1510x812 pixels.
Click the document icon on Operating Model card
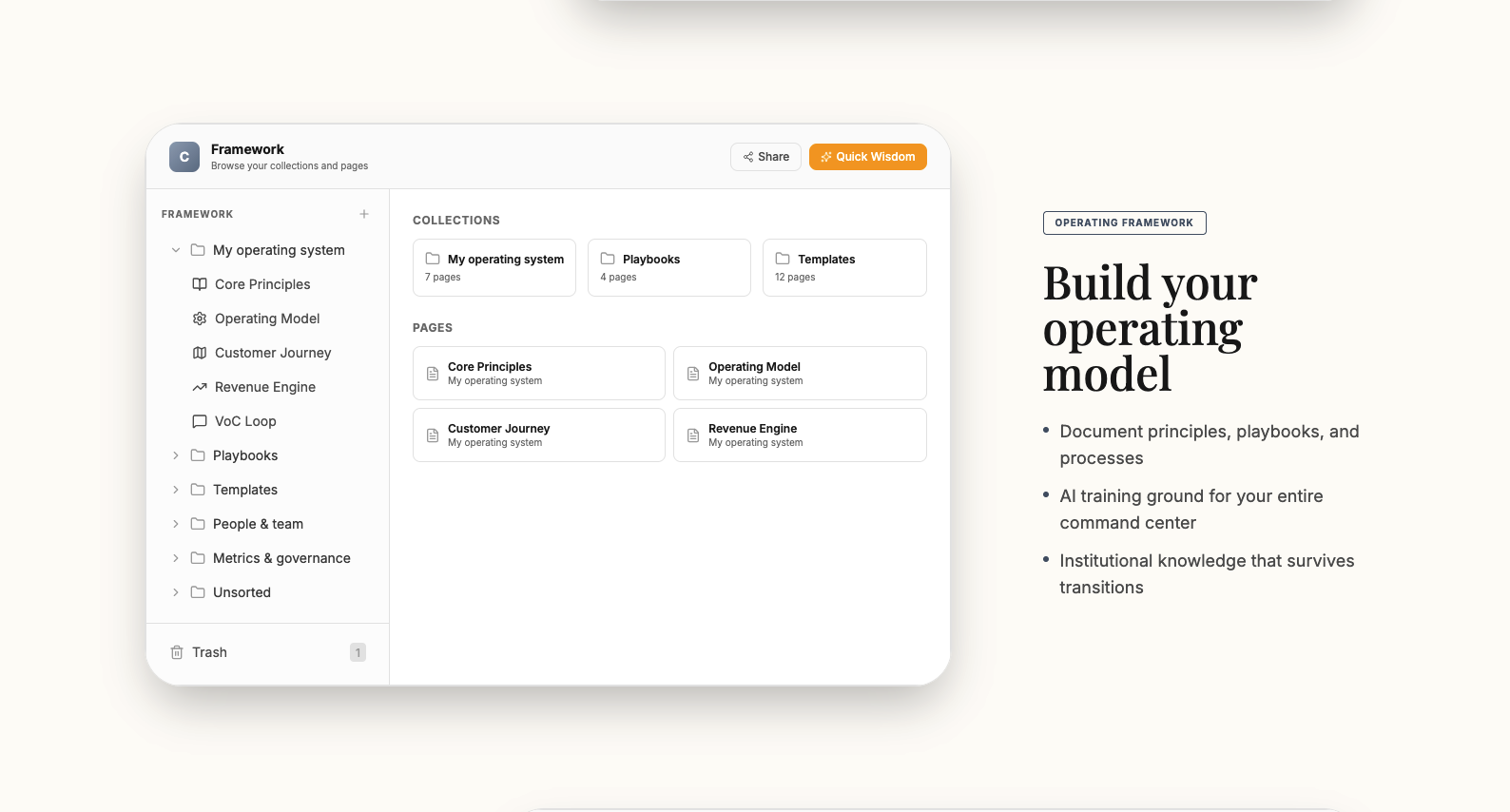pyautogui.click(x=693, y=374)
